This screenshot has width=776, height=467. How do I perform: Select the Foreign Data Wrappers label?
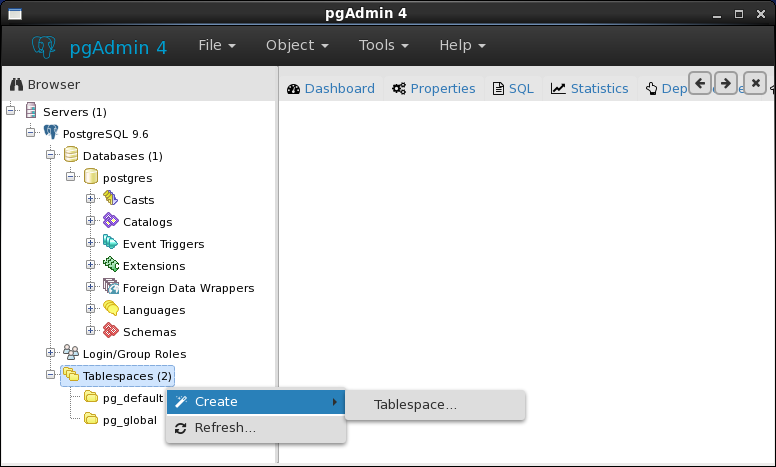[x=189, y=288]
